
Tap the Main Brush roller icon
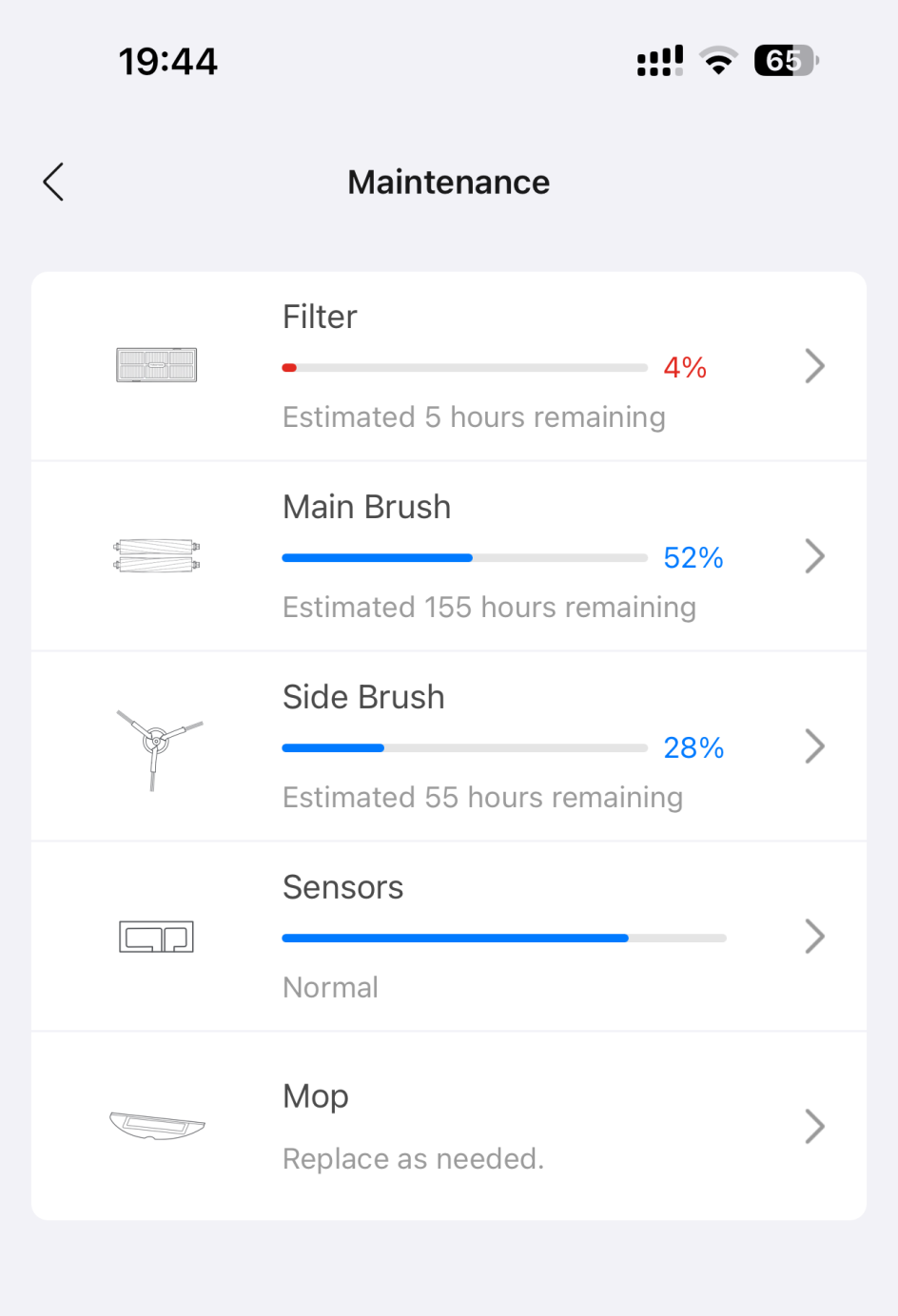[156, 555]
